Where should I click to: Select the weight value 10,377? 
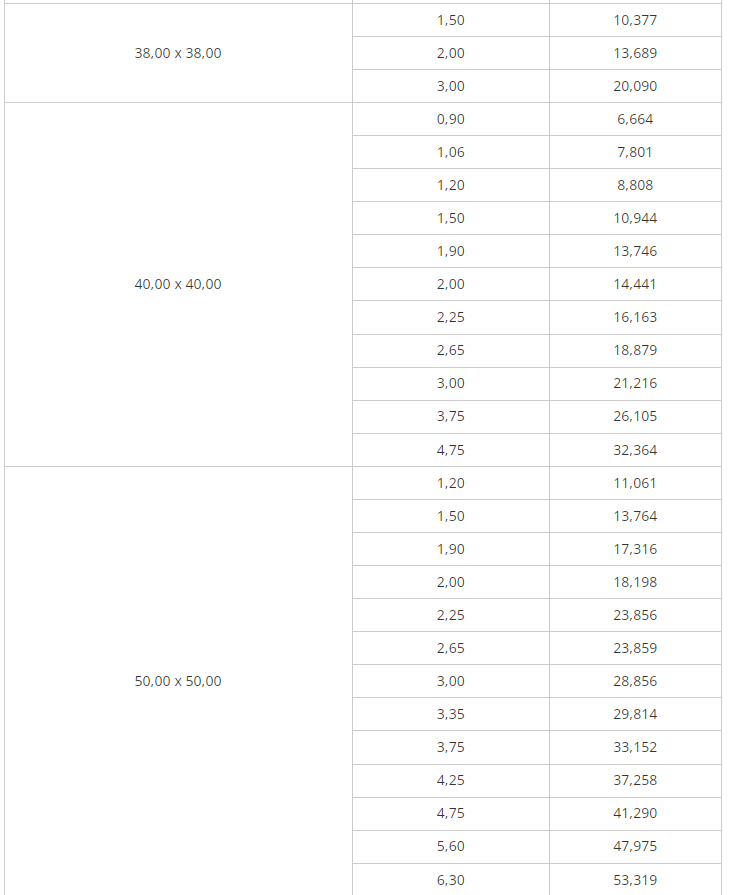[635, 20]
